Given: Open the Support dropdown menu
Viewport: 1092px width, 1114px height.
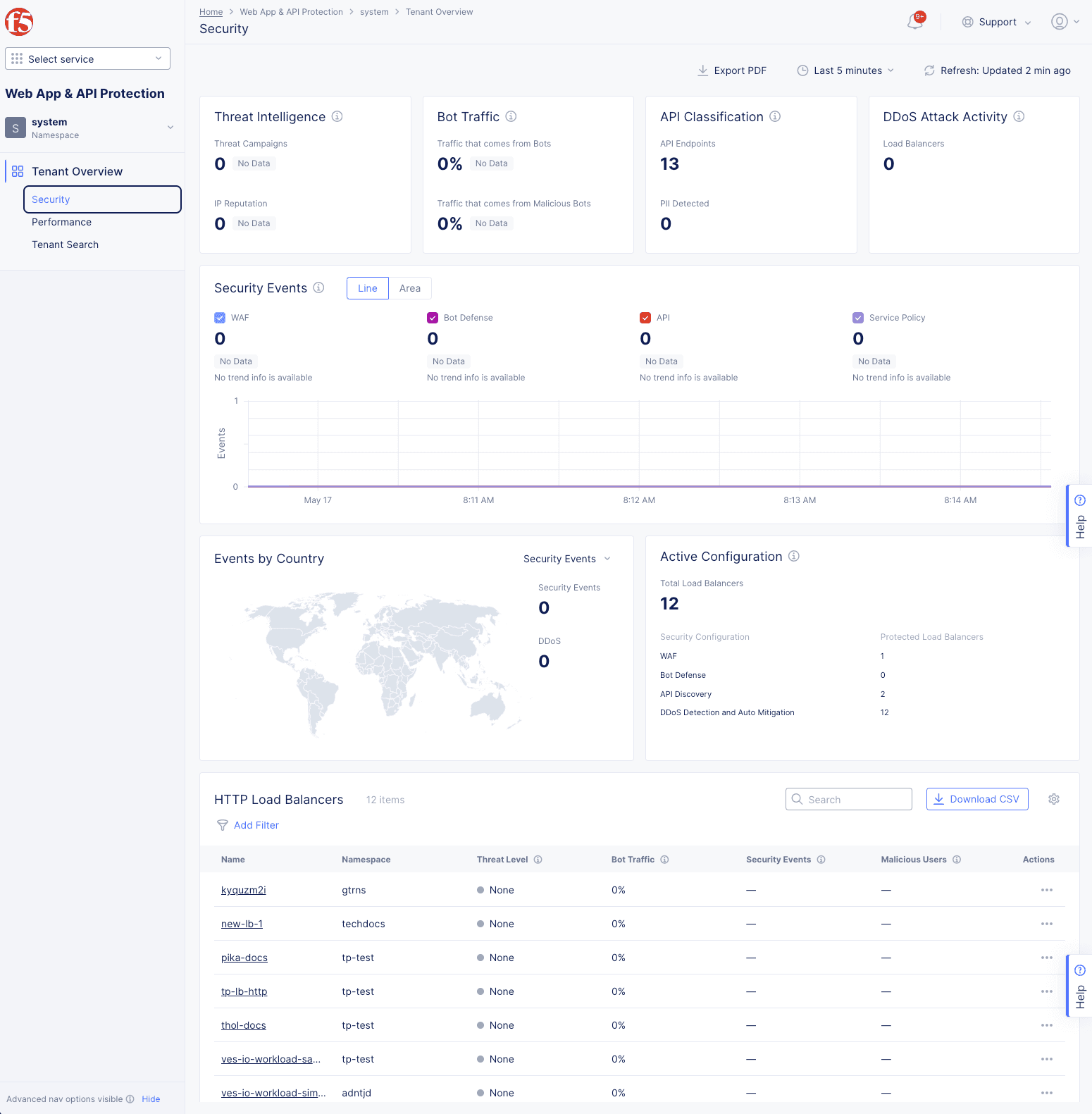Looking at the screenshot, I should pos(997,22).
